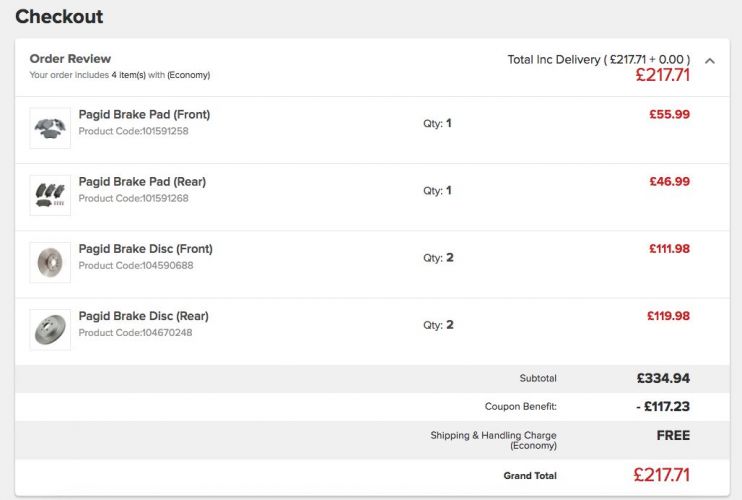
Task: Click the Pagid Brake Disc (Front) title
Action: [146, 249]
